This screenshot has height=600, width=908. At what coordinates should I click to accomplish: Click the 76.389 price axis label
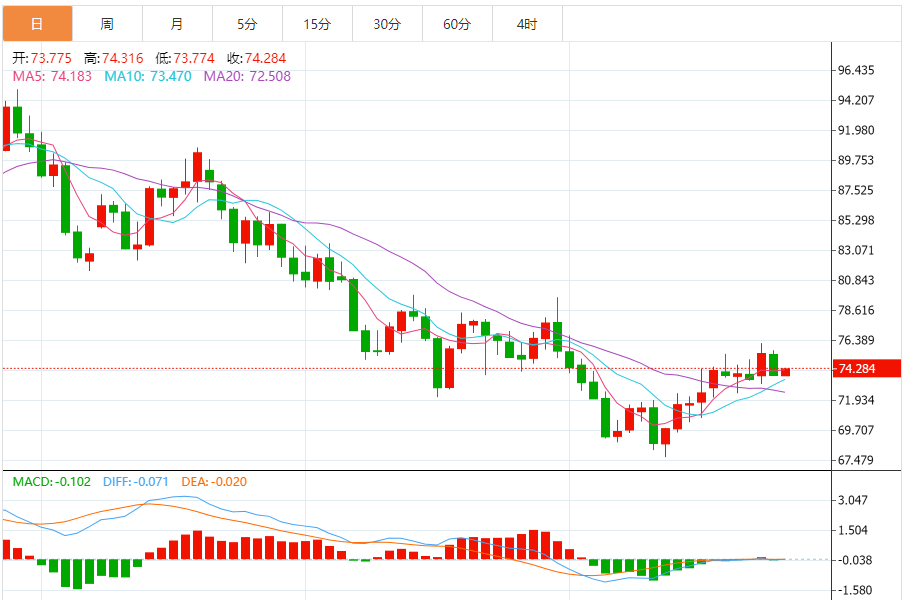(856, 340)
